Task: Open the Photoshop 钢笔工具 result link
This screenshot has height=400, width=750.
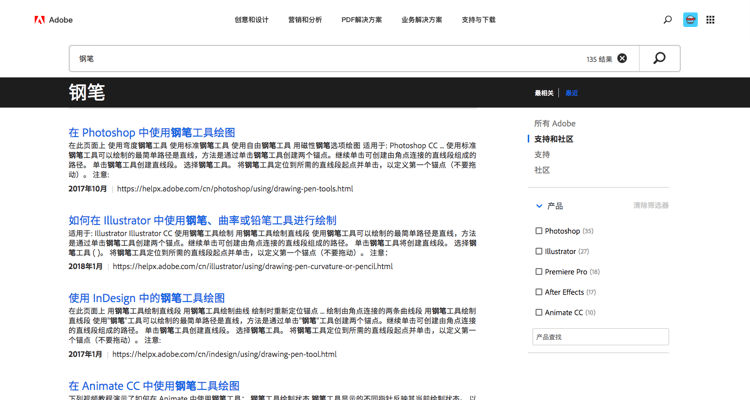Action: [x=152, y=132]
